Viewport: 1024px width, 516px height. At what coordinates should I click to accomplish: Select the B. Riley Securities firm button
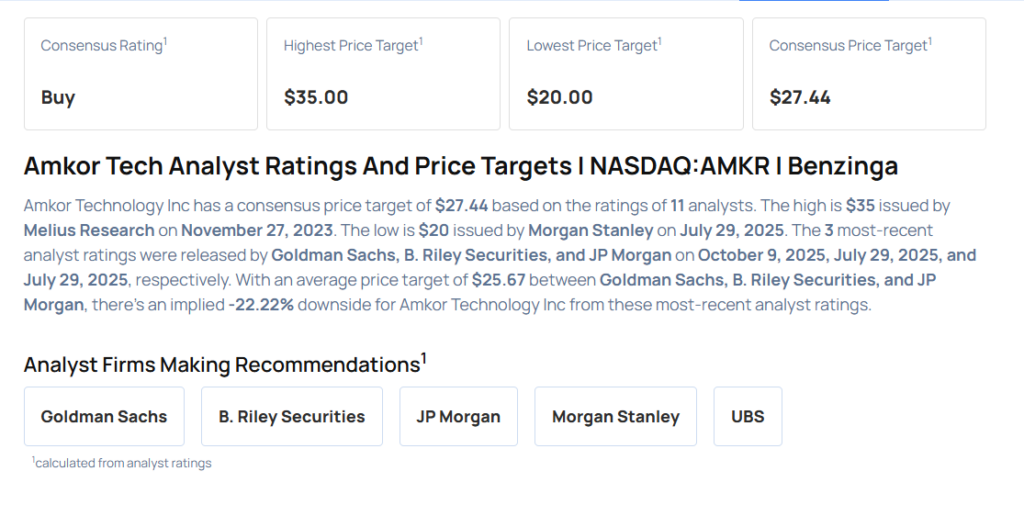click(292, 416)
